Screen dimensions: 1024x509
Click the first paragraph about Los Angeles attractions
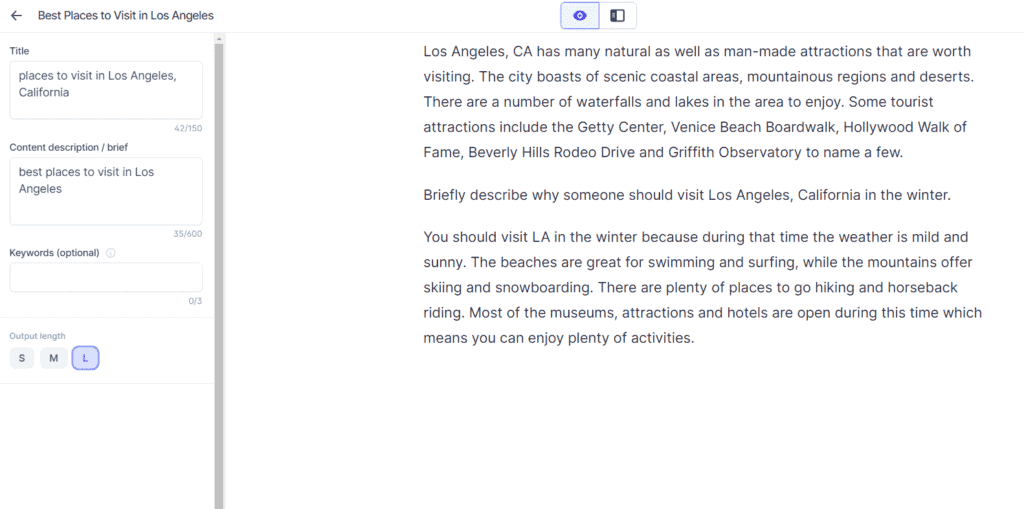point(698,102)
